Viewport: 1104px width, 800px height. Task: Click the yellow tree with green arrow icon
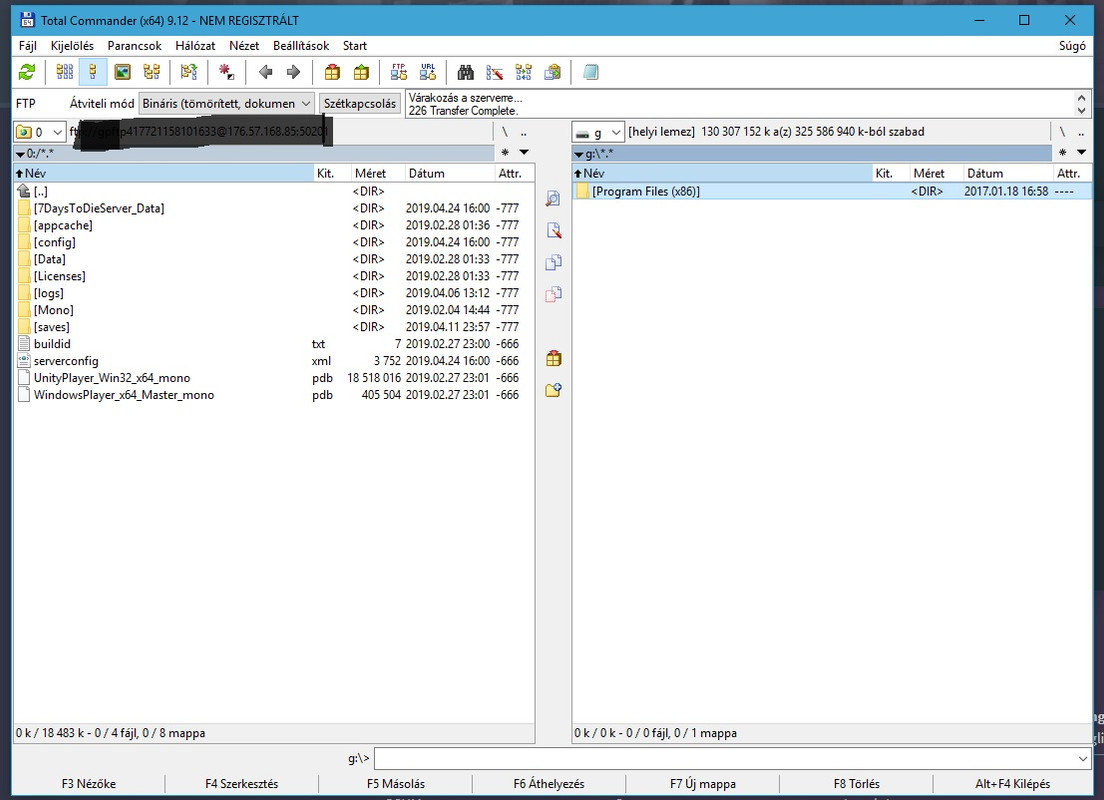[x=189, y=72]
